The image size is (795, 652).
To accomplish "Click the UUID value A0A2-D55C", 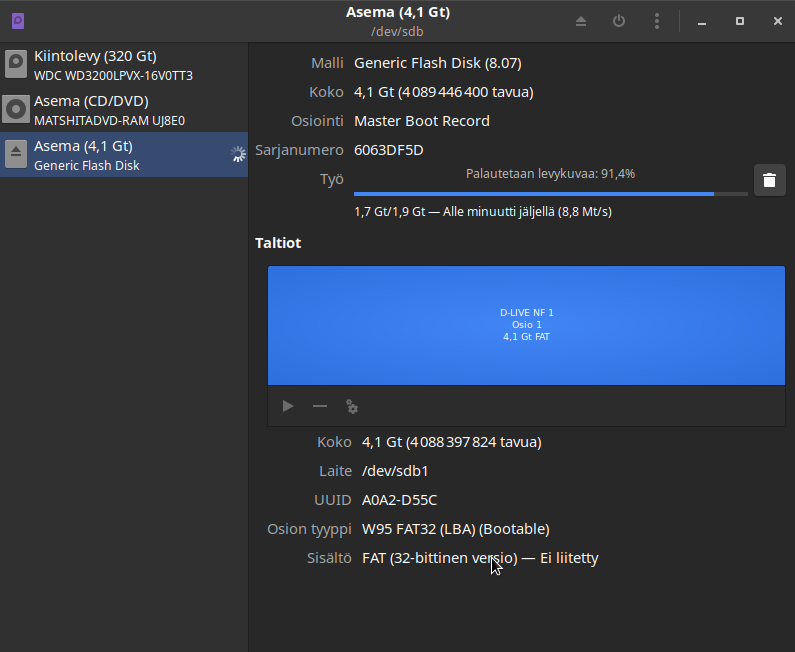I will coord(399,500).
